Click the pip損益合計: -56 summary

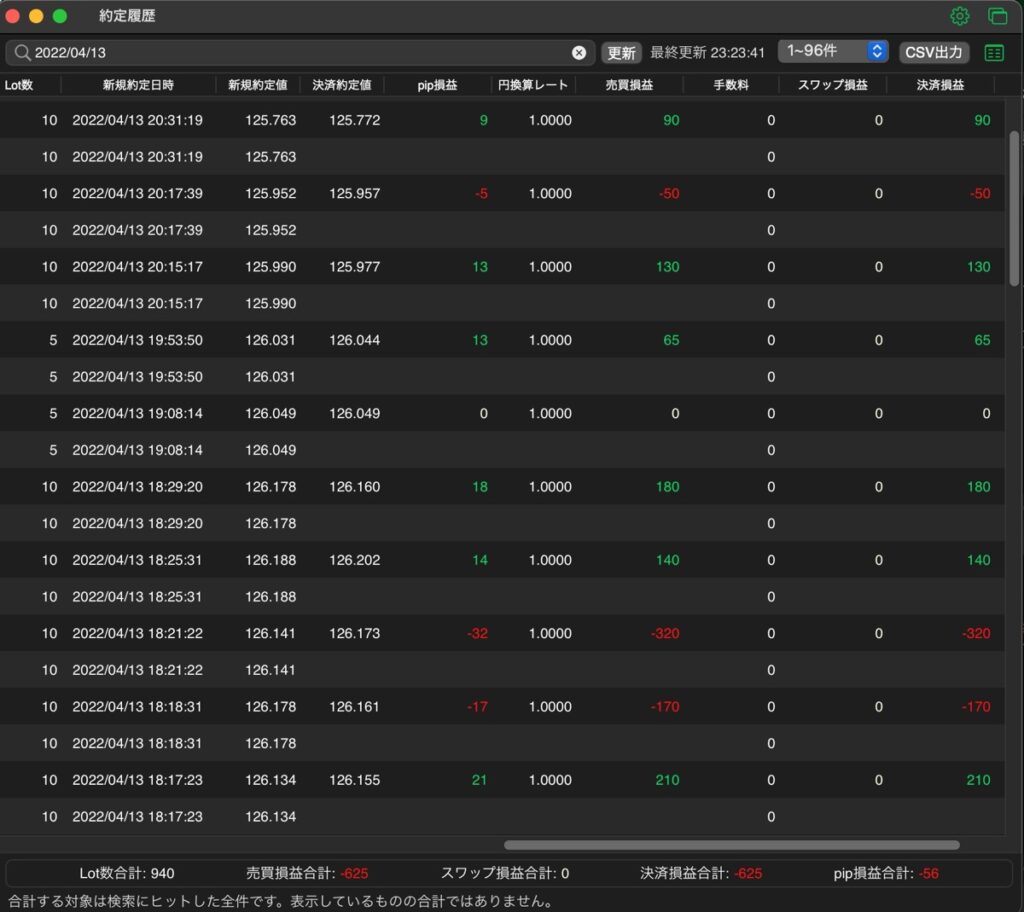[886, 873]
